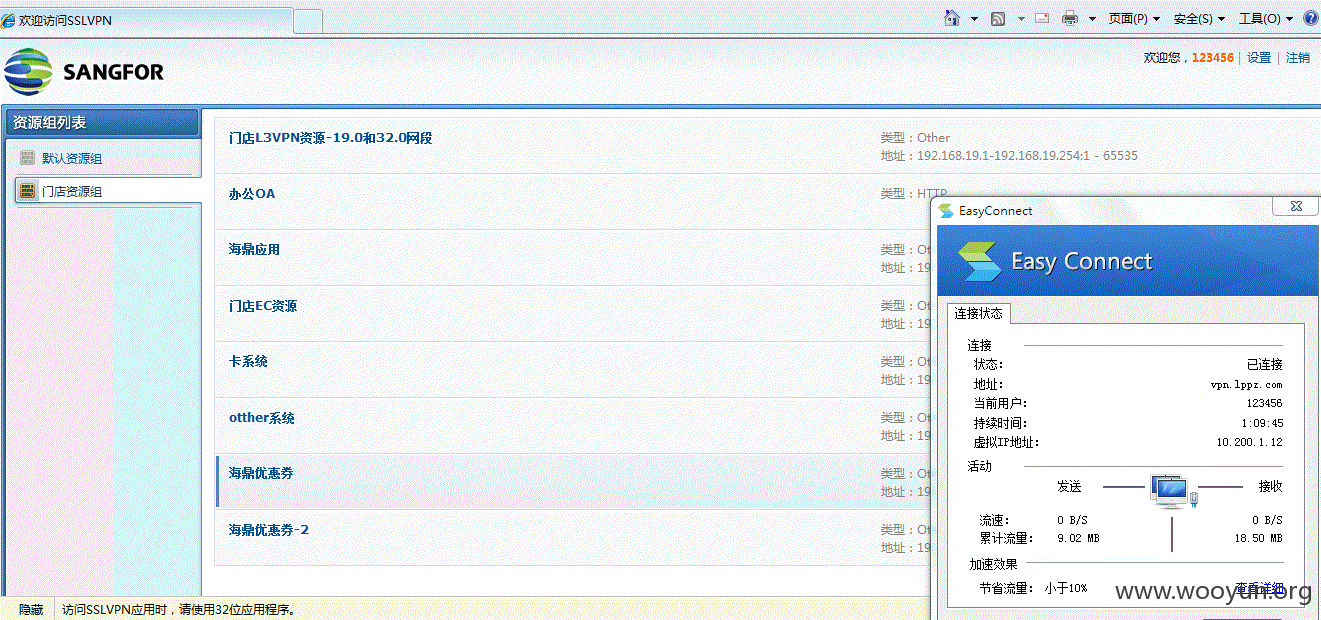Close the EasyConnect window
The height and width of the screenshot is (620, 1321).
(x=1295, y=205)
